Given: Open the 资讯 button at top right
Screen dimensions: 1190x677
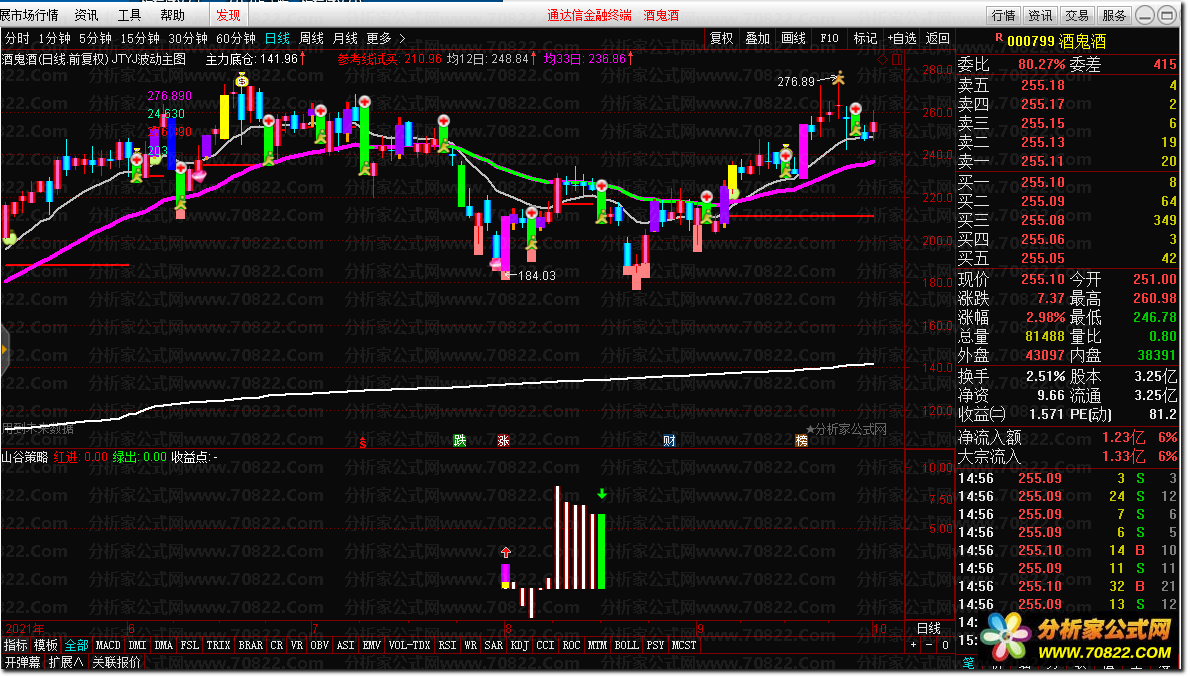Looking at the screenshot, I should point(1040,15).
